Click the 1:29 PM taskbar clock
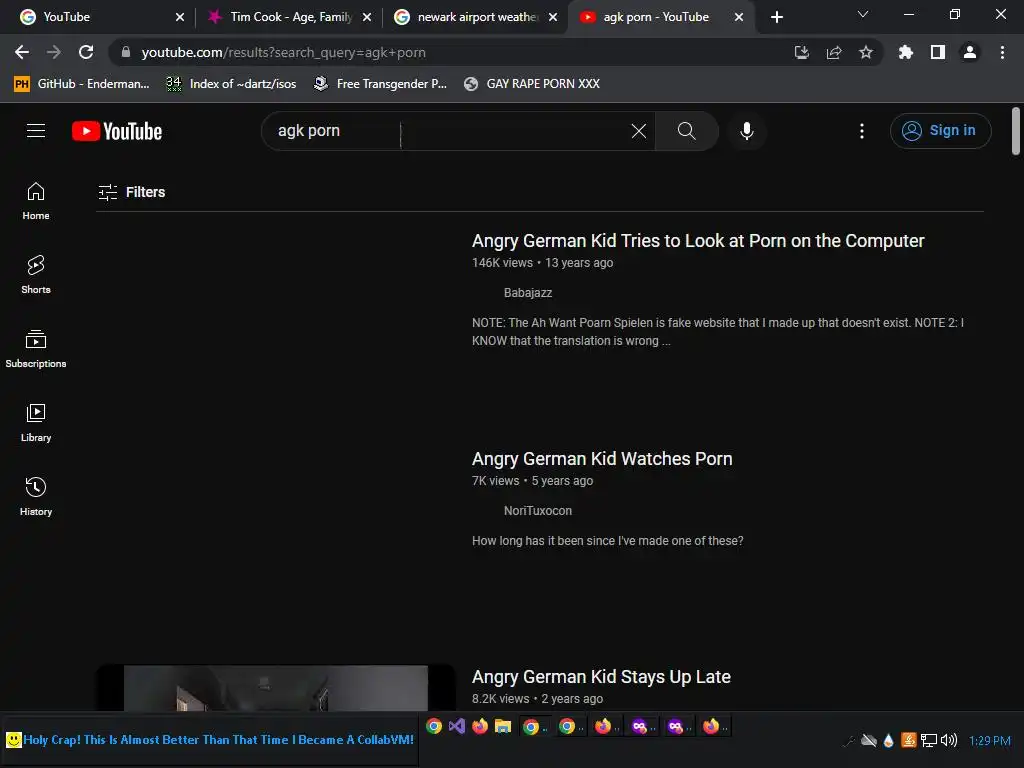Image resolution: width=1024 pixels, height=768 pixels. (989, 741)
